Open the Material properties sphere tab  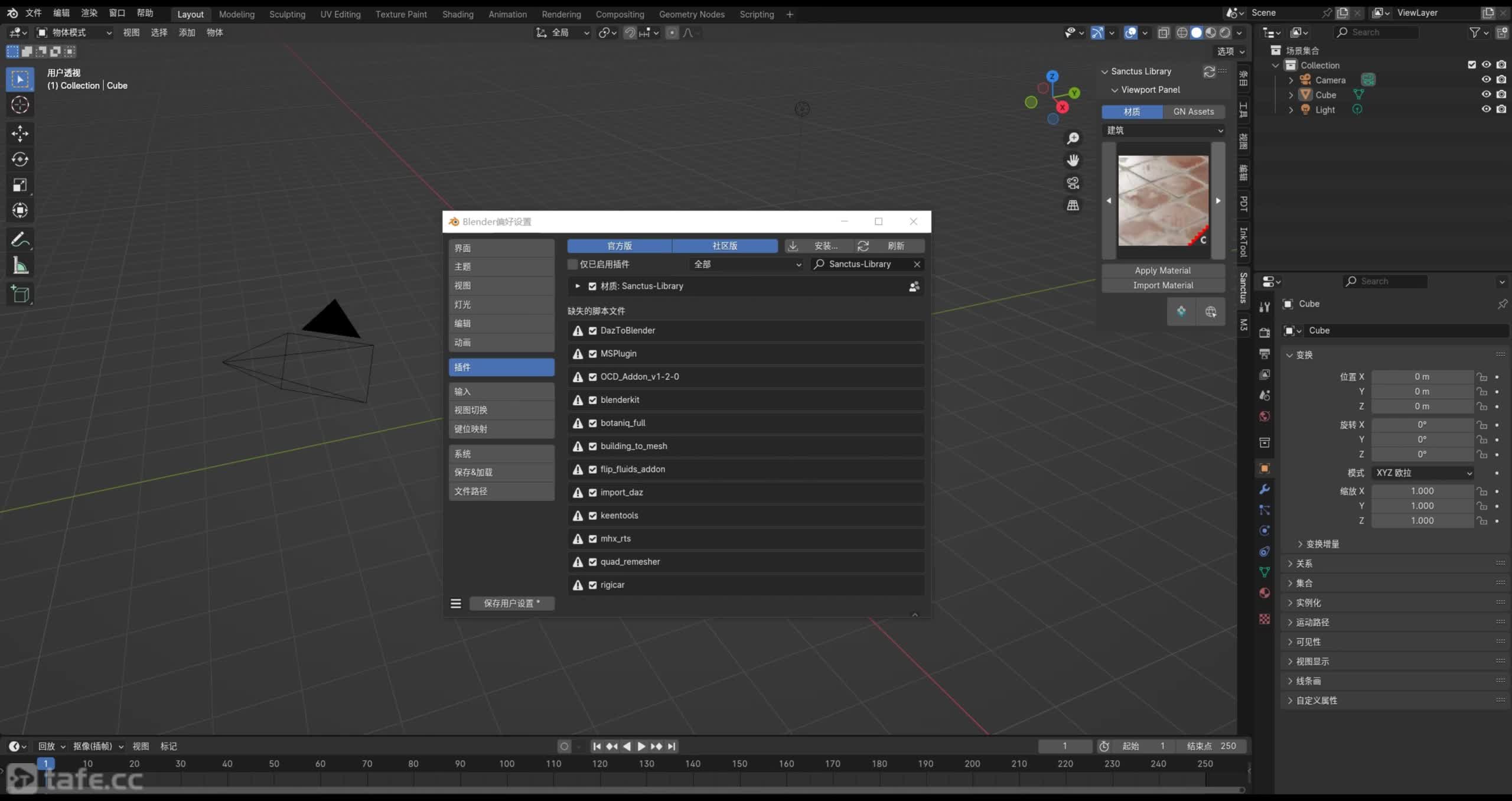(x=1265, y=592)
